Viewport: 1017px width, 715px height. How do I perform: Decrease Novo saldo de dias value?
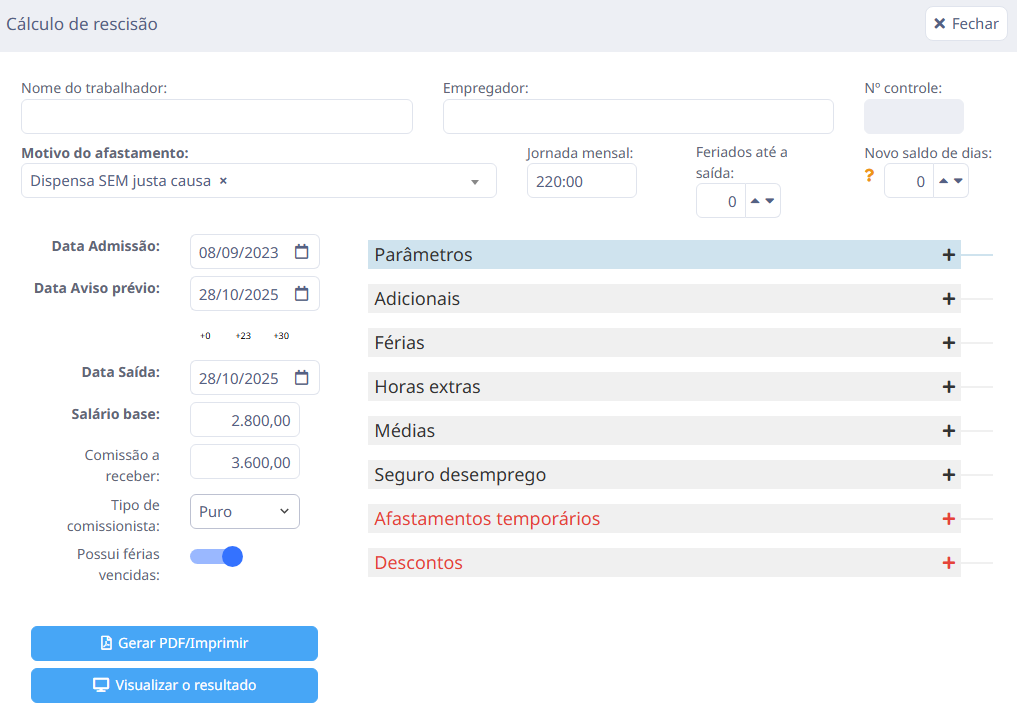(959, 181)
